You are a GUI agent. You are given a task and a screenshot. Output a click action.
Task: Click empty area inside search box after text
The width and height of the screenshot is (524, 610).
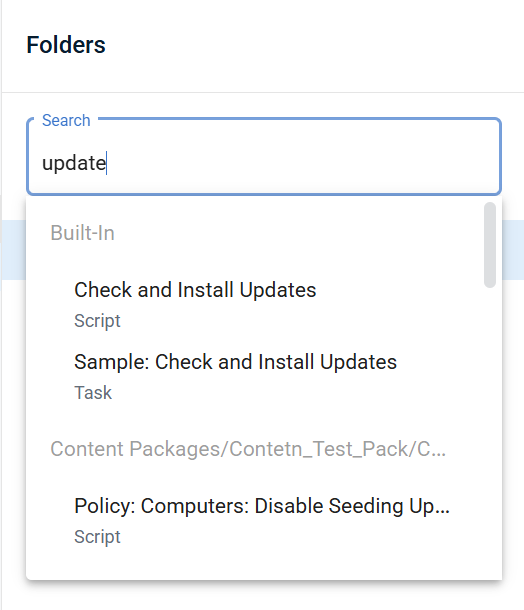pyautogui.click(x=303, y=163)
